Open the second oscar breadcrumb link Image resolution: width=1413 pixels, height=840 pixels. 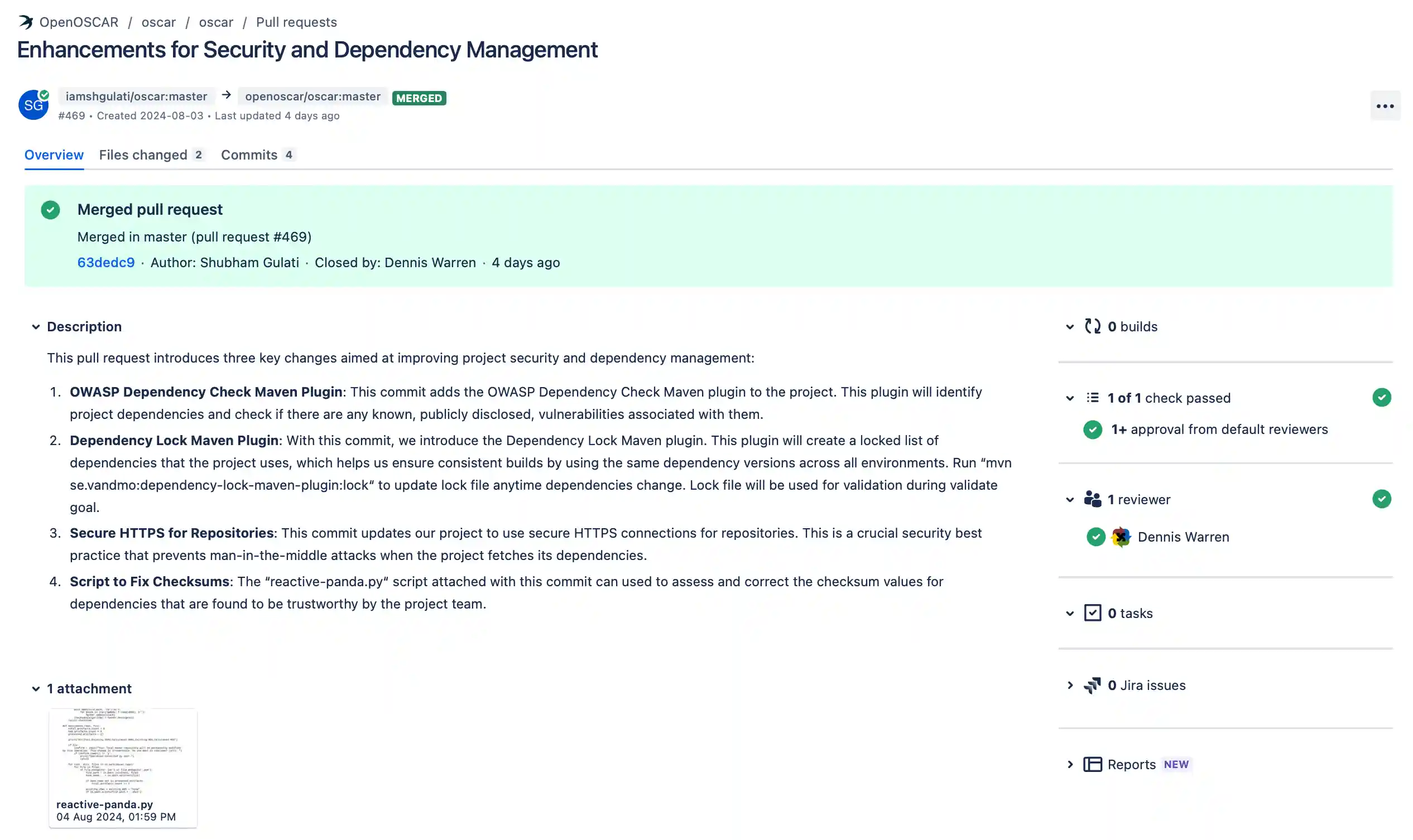(x=216, y=22)
